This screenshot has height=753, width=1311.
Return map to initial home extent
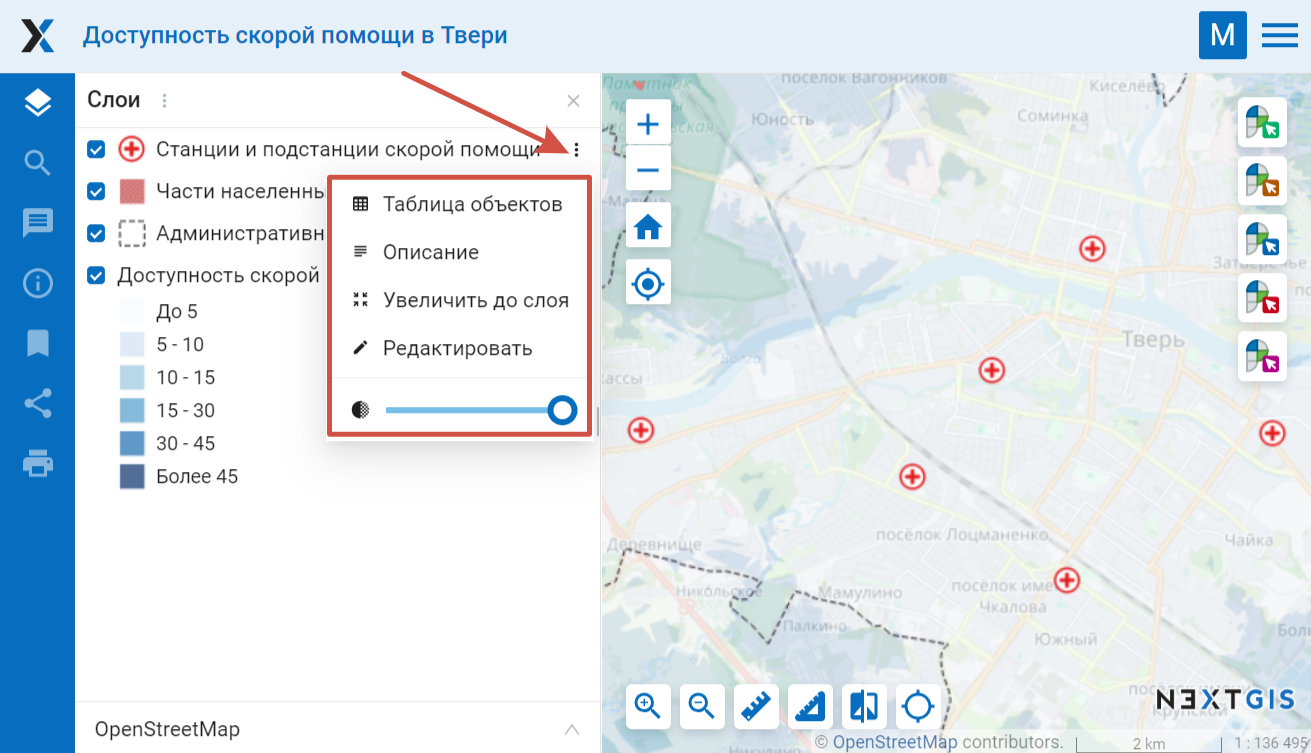tap(648, 228)
